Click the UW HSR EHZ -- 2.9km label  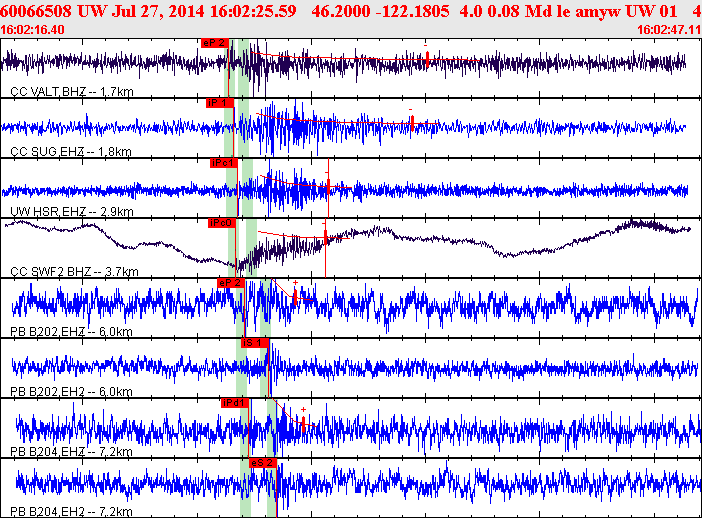coord(72,211)
